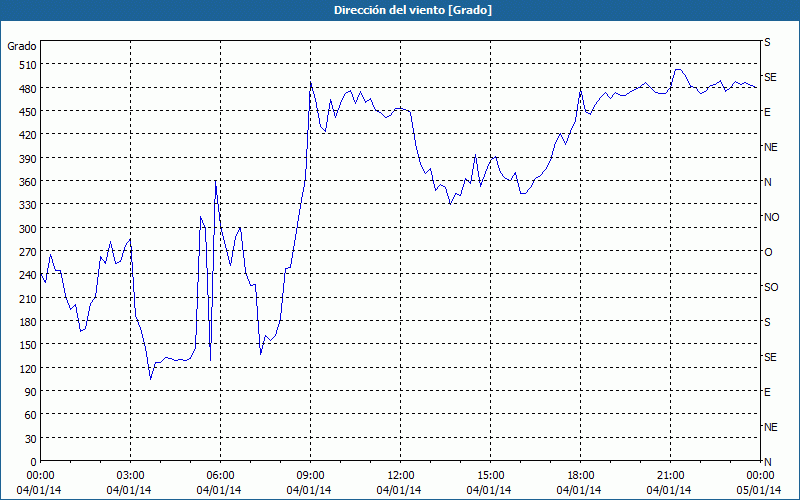
Task: Select the 04/01/14 date under 18:00
Action: tap(579, 490)
